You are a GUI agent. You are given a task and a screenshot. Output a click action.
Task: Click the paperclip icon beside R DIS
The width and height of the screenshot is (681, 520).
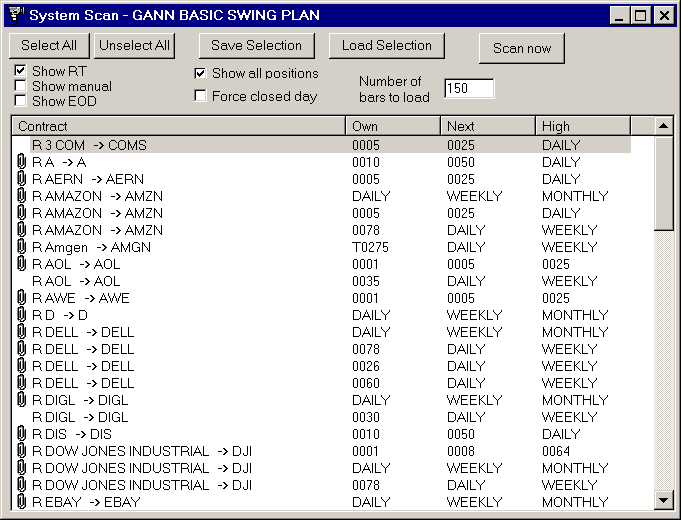point(22,434)
